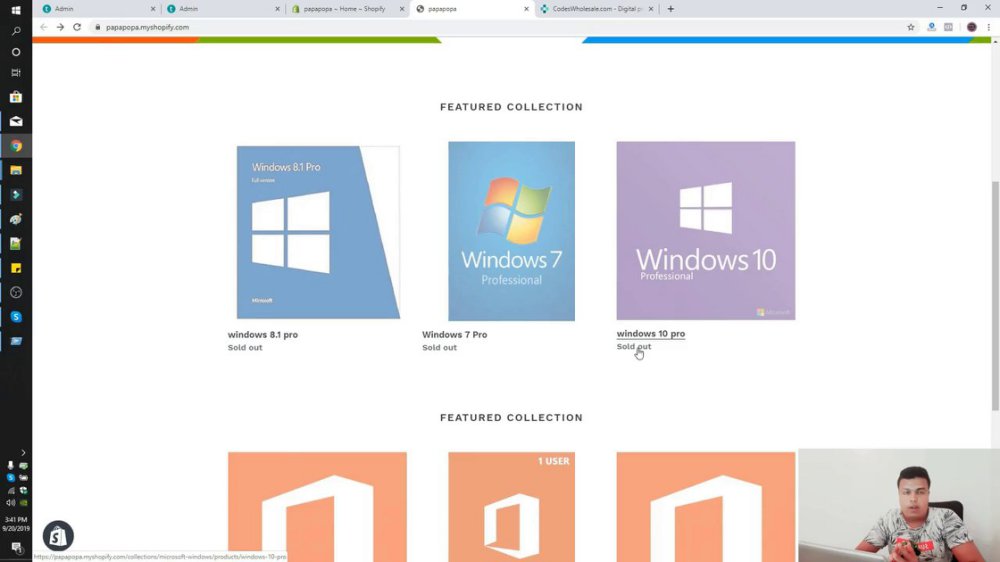Image resolution: width=1000 pixels, height=562 pixels.
Task: Click the Windows Start button
Action: (x=16, y=10)
